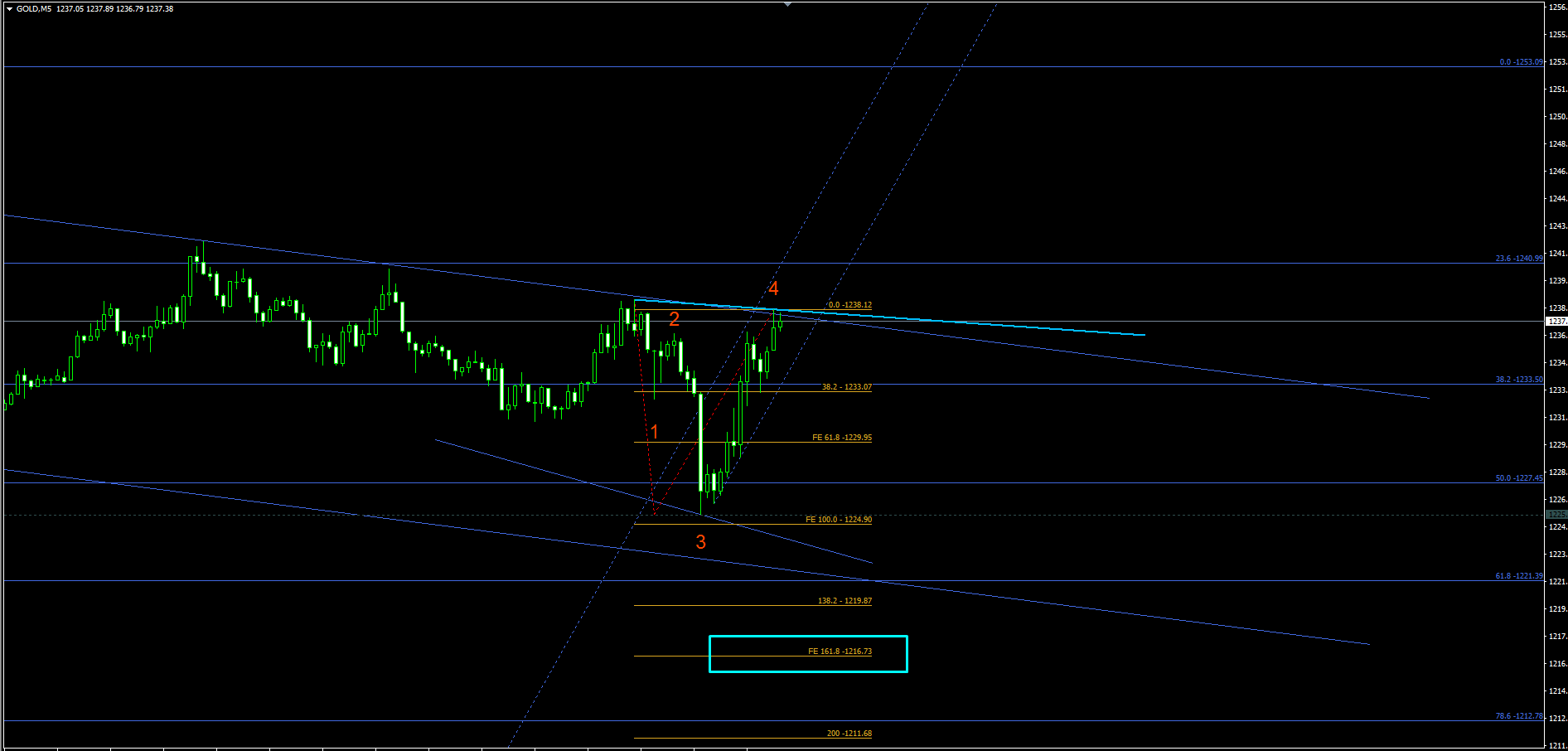Click the chart shift triangle on the top edge
This screenshot has height=751, width=1568.
[x=787, y=4]
